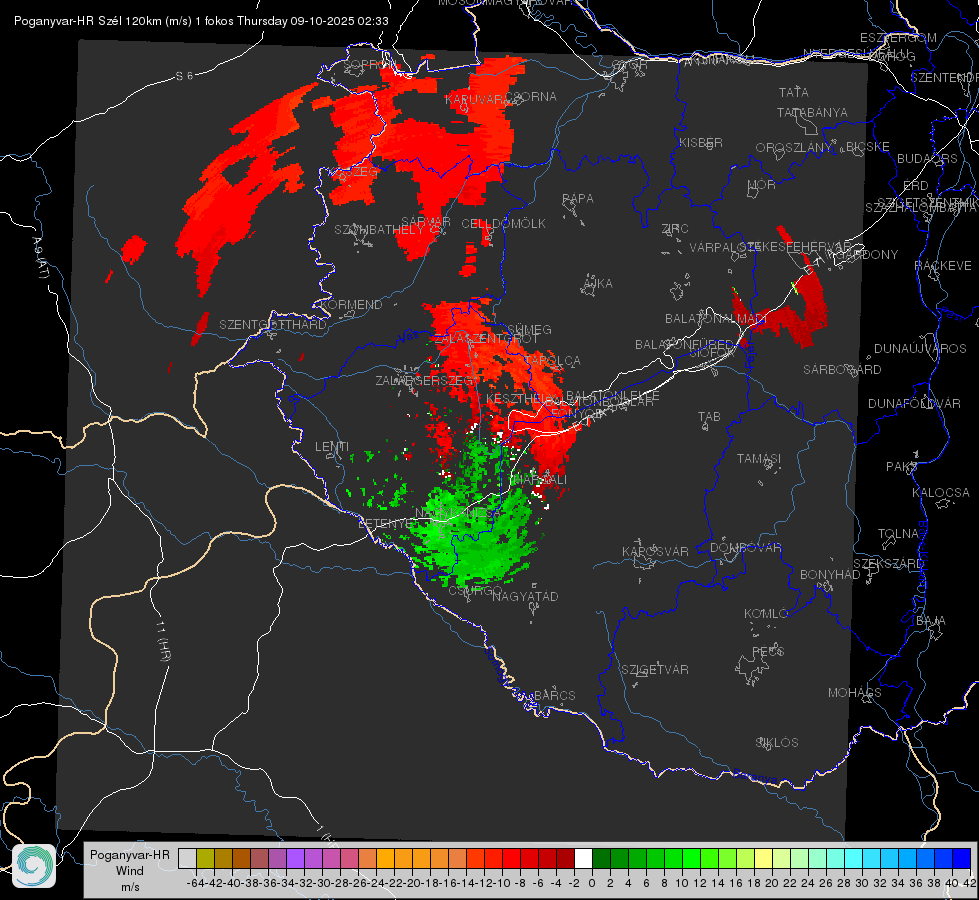Image resolution: width=979 pixels, height=900 pixels.
Task: Click the 11 (HR) road label
Action: (x=164, y=641)
